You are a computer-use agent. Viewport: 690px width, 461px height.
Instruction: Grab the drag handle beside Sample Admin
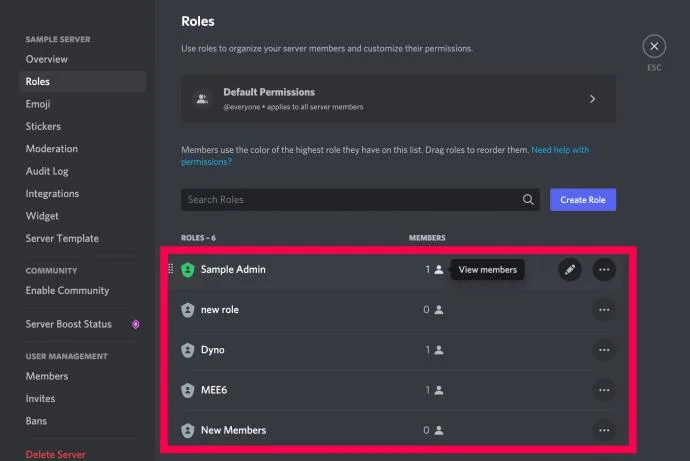point(171,268)
